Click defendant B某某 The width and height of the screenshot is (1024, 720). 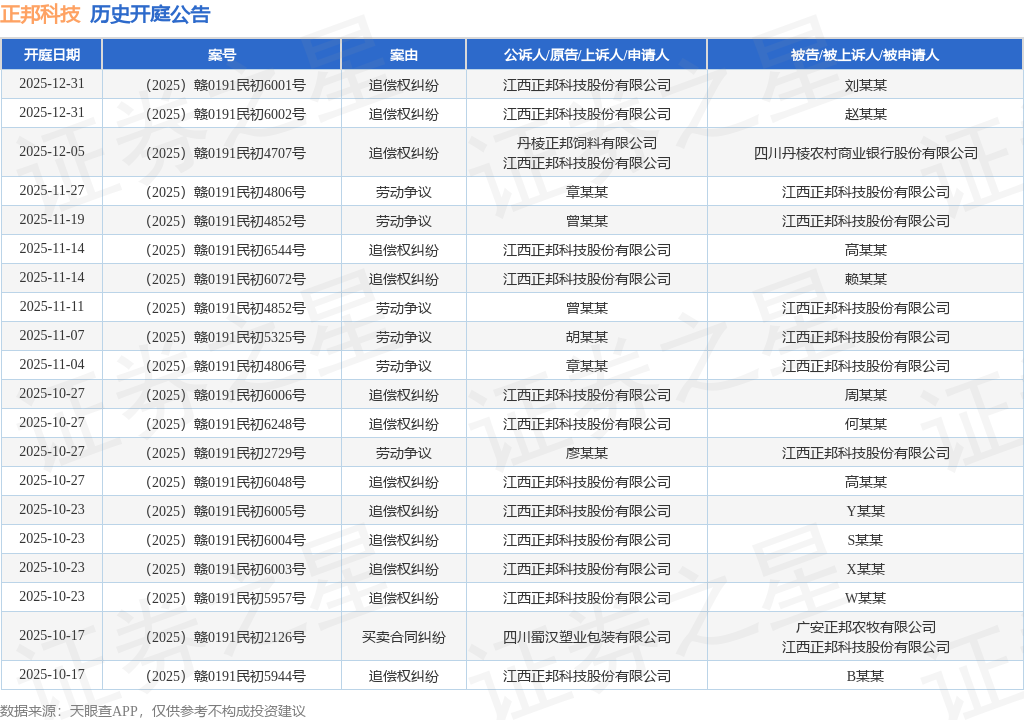coord(866,676)
